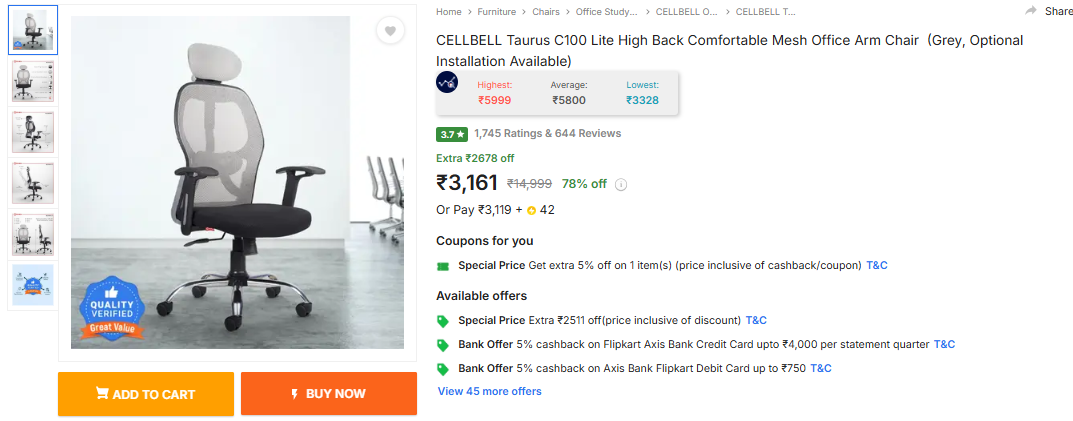The image size is (1073, 421).
Task: Add chair to wishlist with heart icon
Action: pyautogui.click(x=391, y=31)
